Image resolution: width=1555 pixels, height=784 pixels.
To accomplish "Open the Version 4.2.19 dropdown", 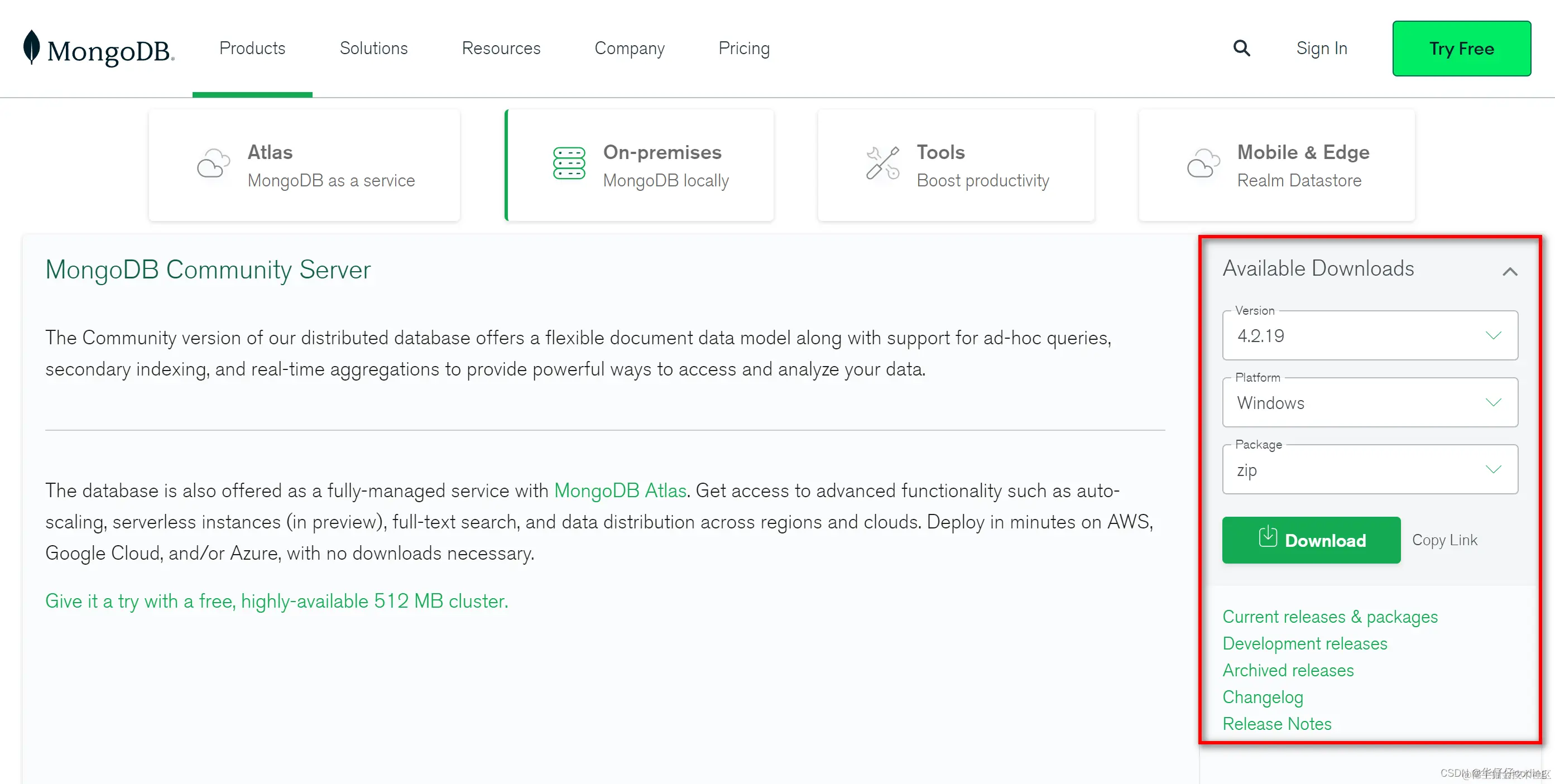I will [x=1369, y=336].
